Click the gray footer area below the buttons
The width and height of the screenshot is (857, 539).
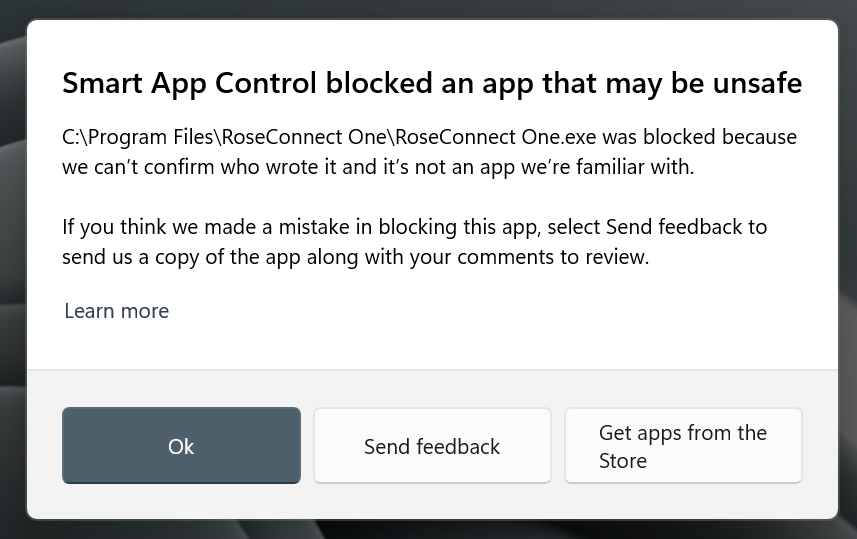coord(432,503)
